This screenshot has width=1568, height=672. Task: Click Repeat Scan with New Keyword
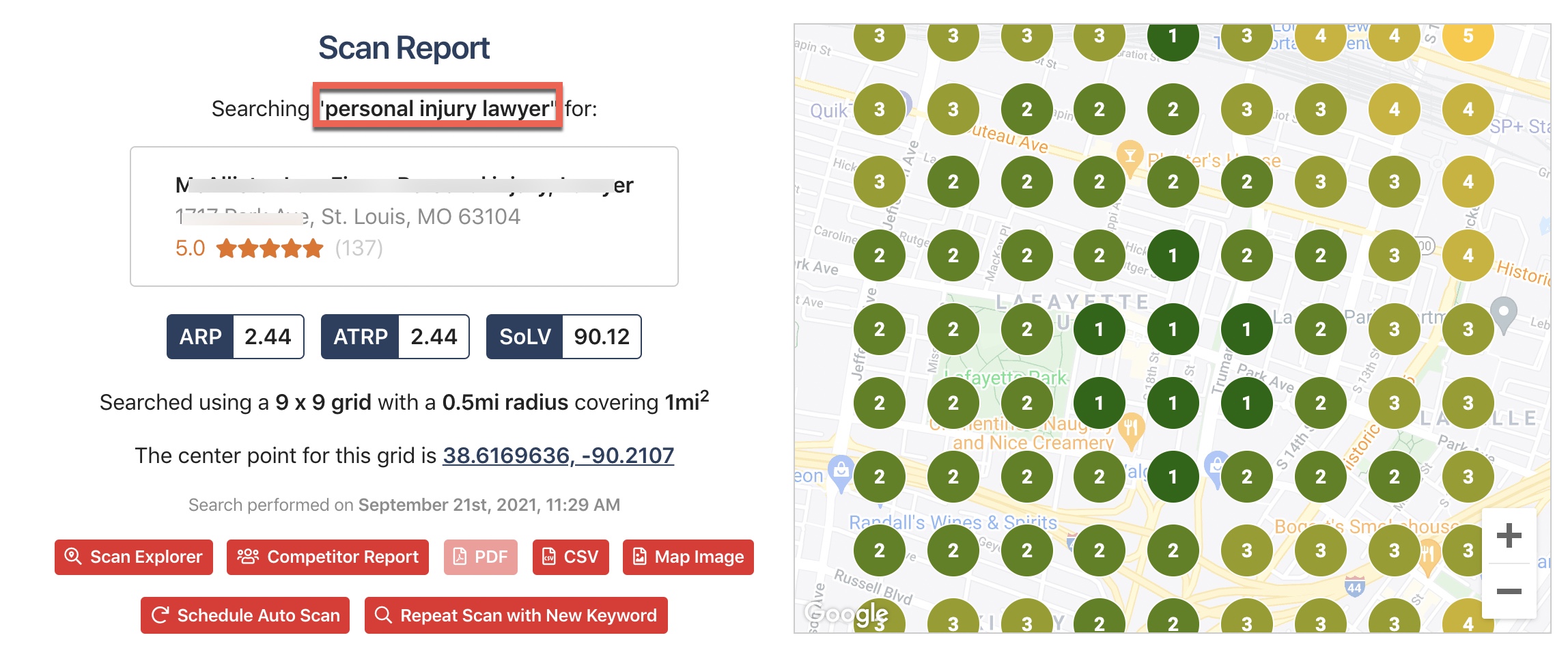(516, 615)
